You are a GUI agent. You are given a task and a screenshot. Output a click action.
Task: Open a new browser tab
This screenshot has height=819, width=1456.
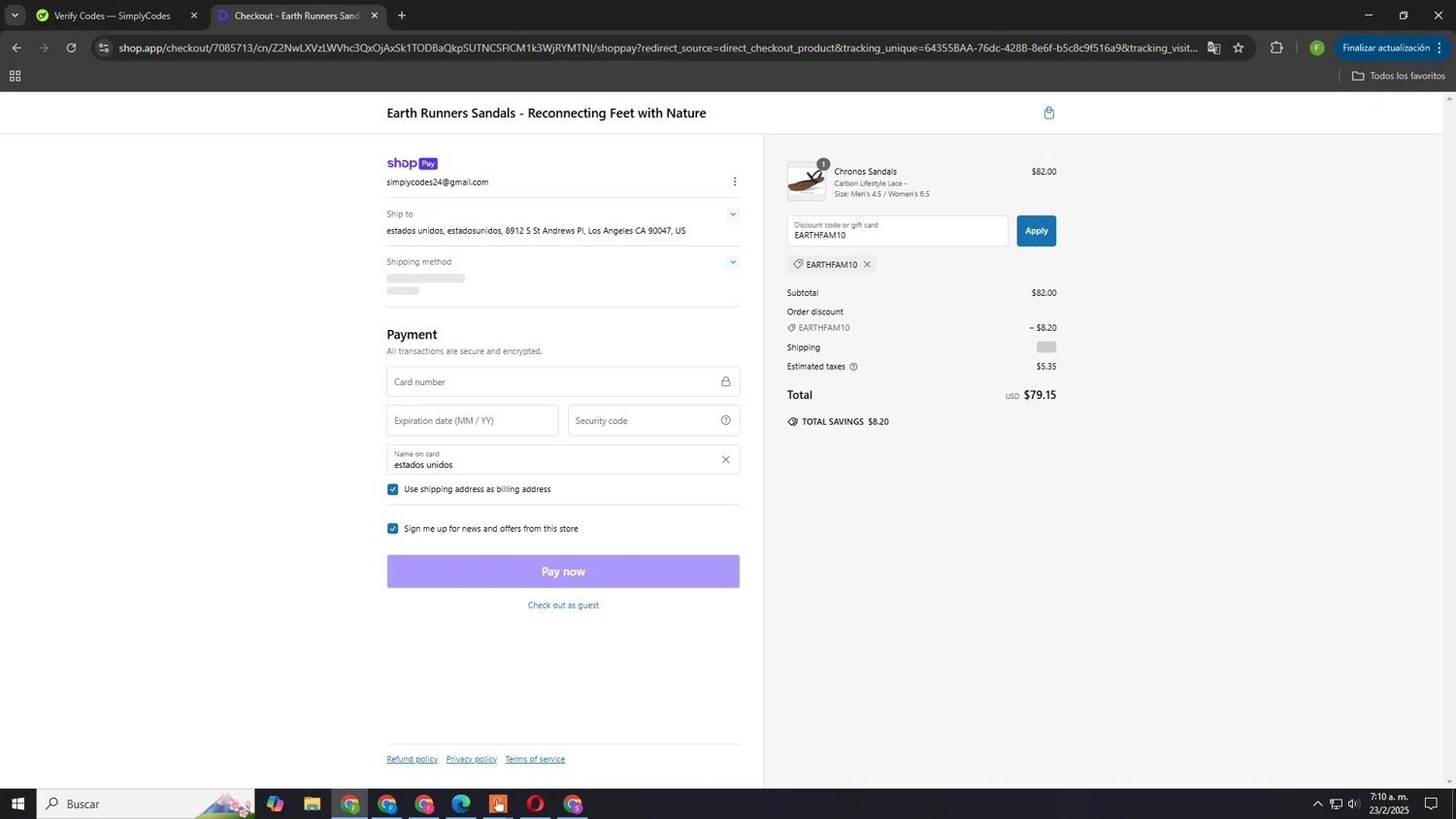click(x=402, y=16)
